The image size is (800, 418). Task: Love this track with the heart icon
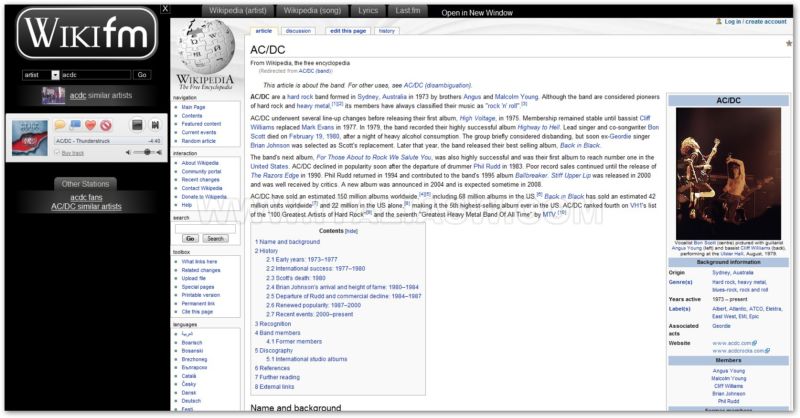pyautogui.click(x=90, y=125)
